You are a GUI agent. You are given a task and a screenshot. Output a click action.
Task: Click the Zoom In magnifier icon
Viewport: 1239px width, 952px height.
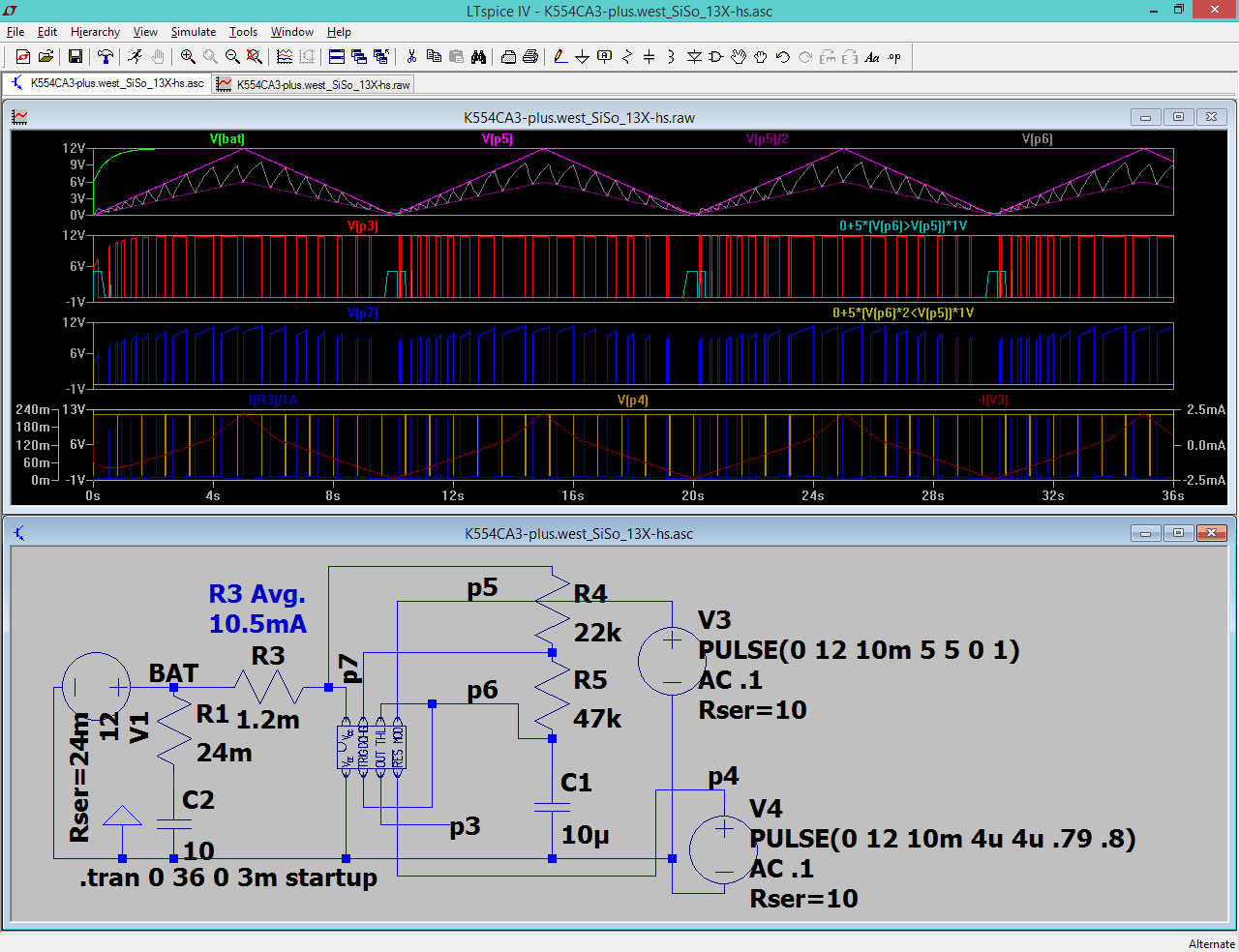pos(188,57)
